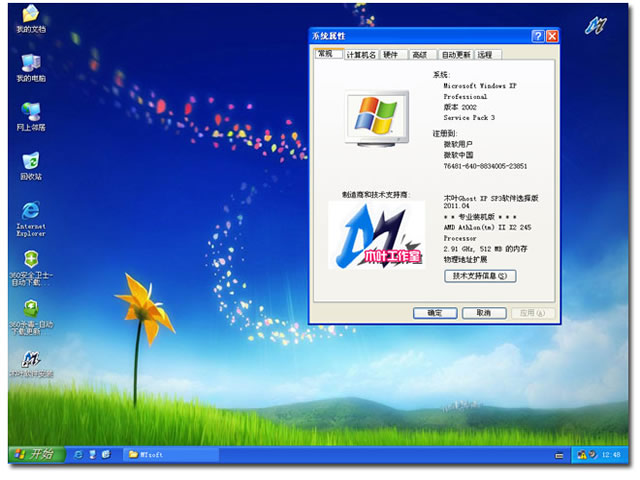Image resolution: width=640 pixels, height=480 pixels.
Task: Switch to the MYsoft taskbar window
Action: tap(171, 454)
